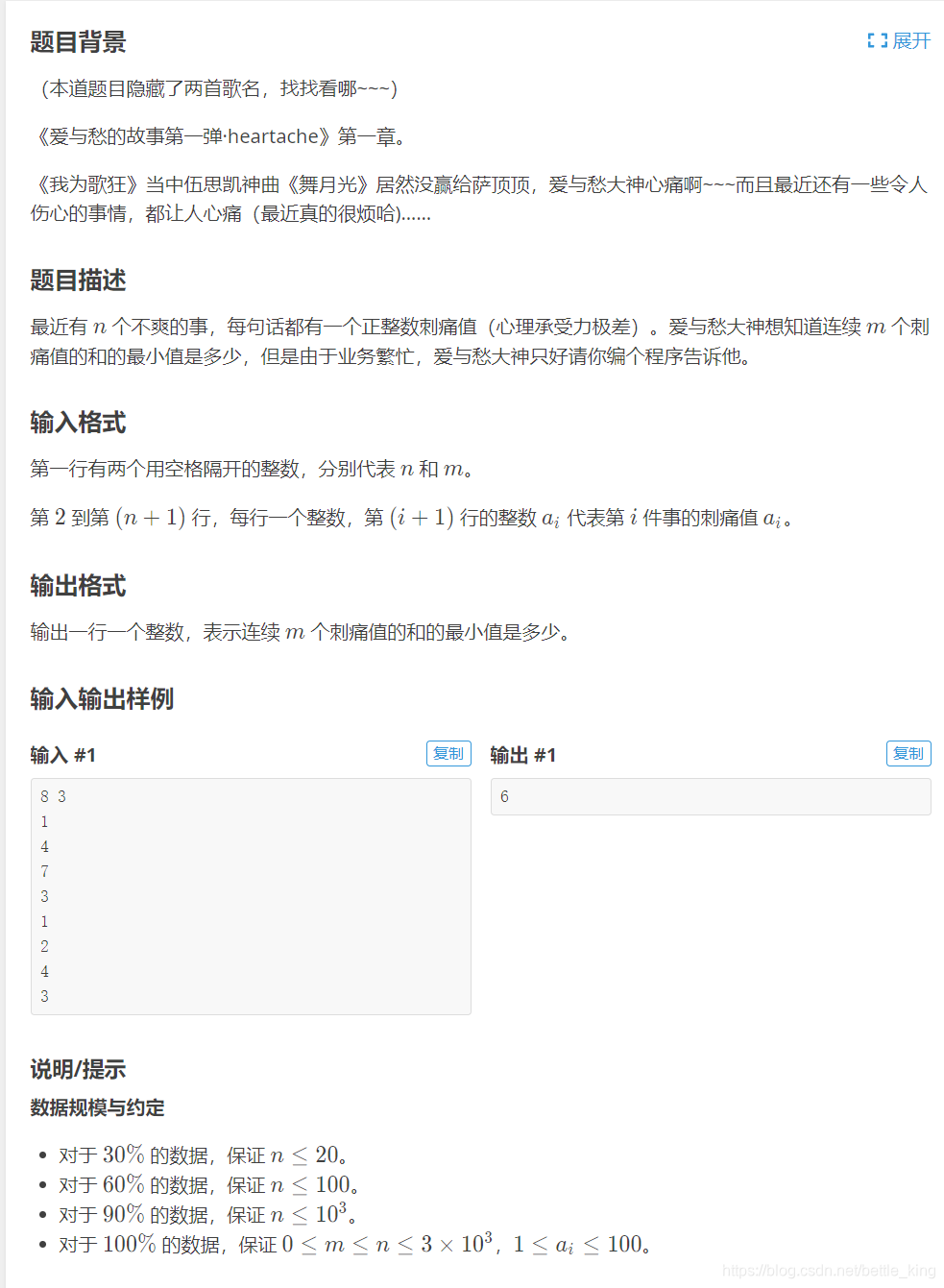
Task: Click the bullet 对于 90% 的数据
Action: [x=207, y=1214]
